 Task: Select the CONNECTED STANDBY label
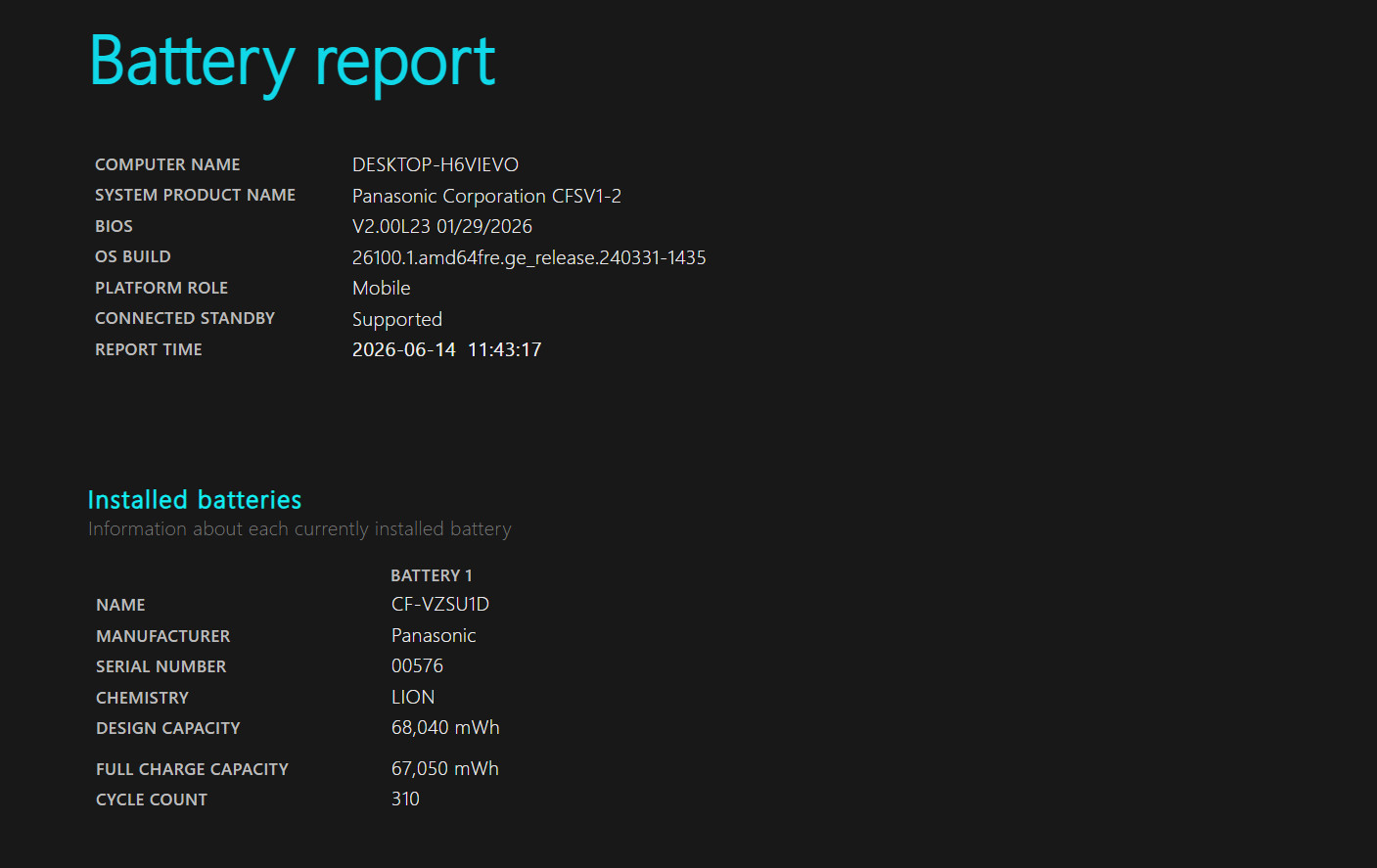[x=185, y=318]
